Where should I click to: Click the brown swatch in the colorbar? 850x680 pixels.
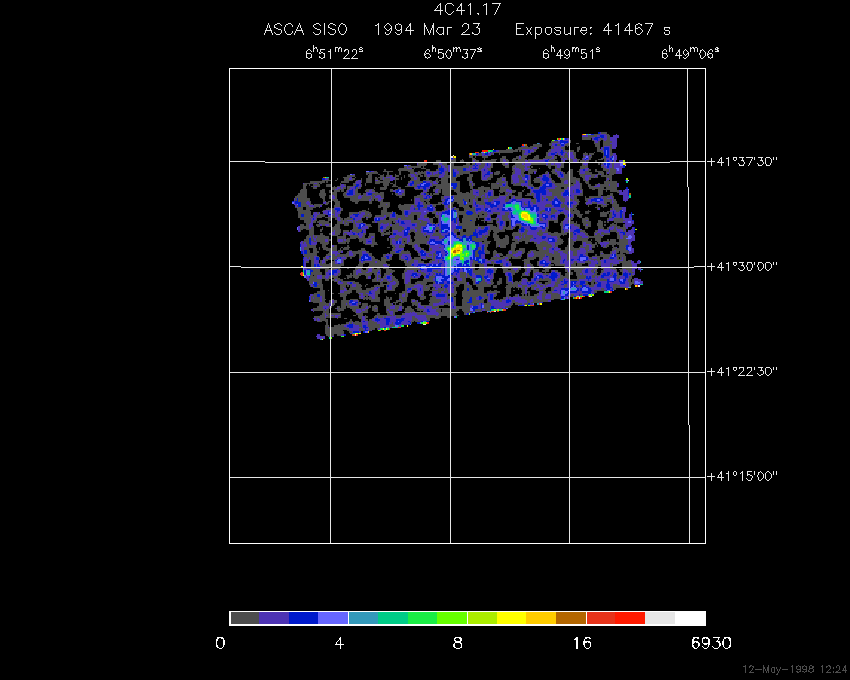coord(571,618)
